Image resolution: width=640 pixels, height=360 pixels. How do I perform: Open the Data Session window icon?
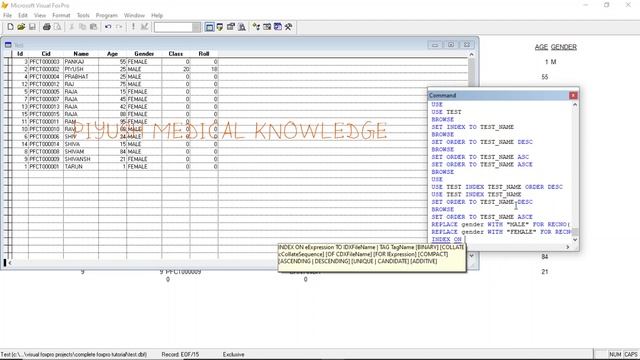[x=220, y=27]
